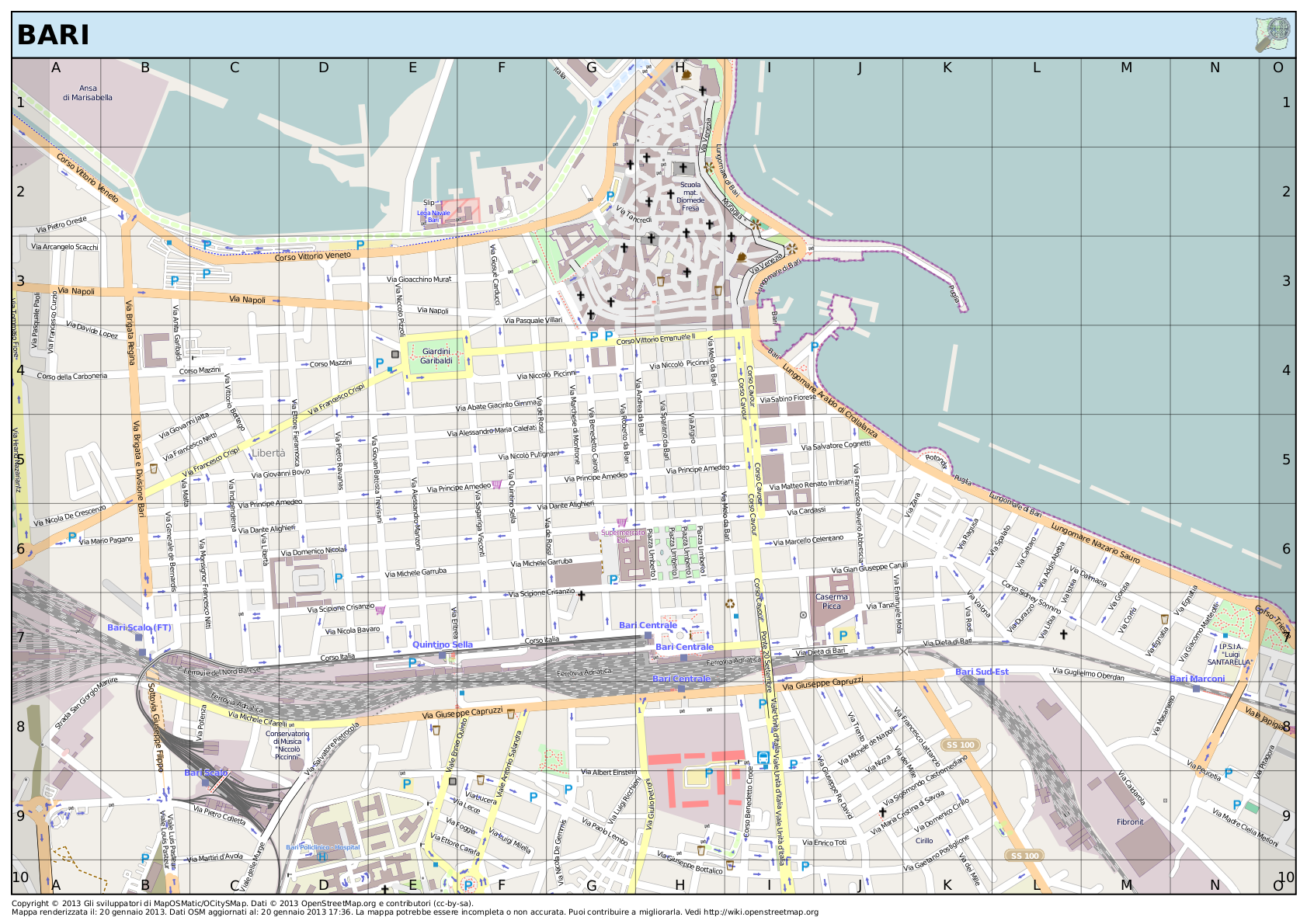Click the cafe icon on Via Brigata e Divisione Bari

[x=154, y=468]
